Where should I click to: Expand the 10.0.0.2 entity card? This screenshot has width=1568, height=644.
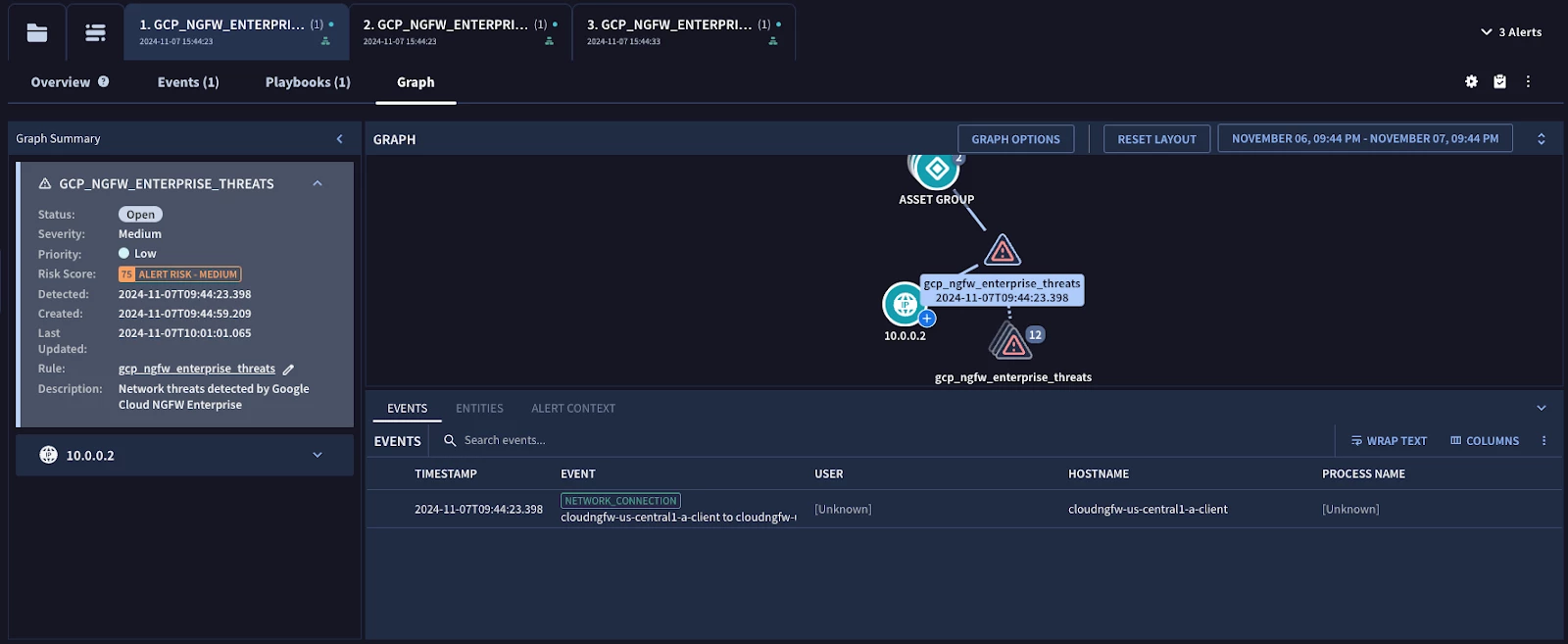pos(318,455)
